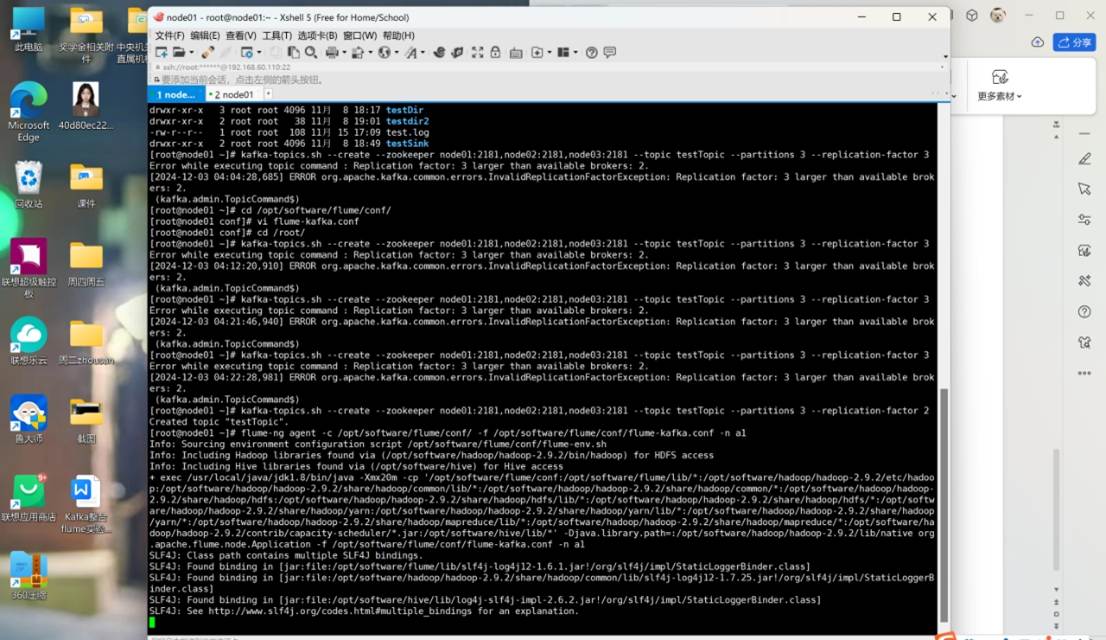Click the feedback speech bubble icon

[x=609, y=52]
